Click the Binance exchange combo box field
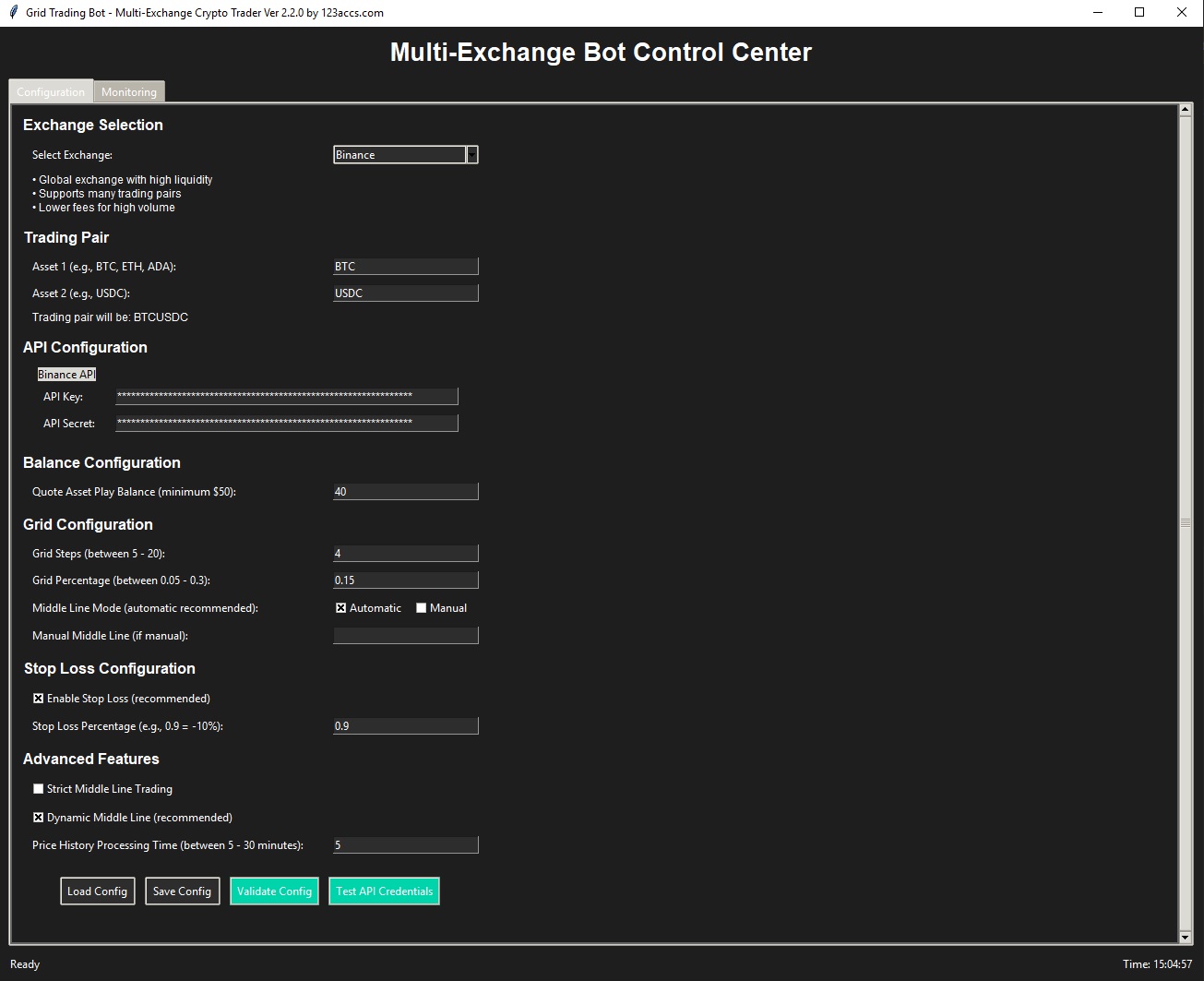1204x981 pixels. coord(399,155)
